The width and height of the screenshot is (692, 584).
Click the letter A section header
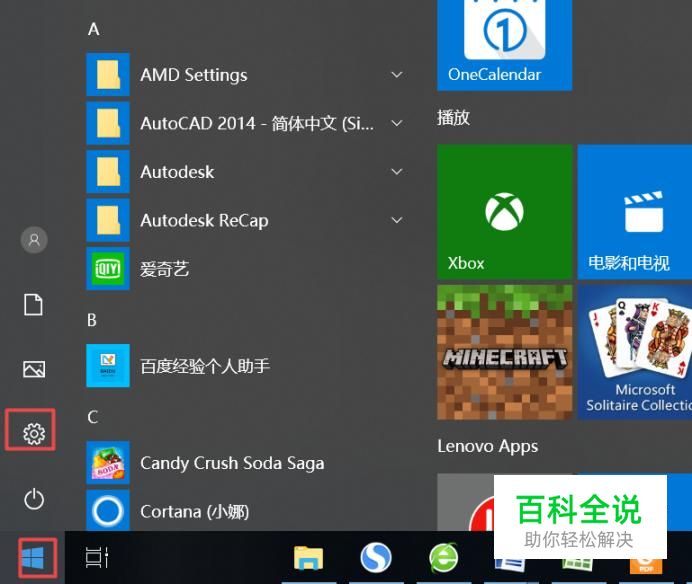click(94, 30)
